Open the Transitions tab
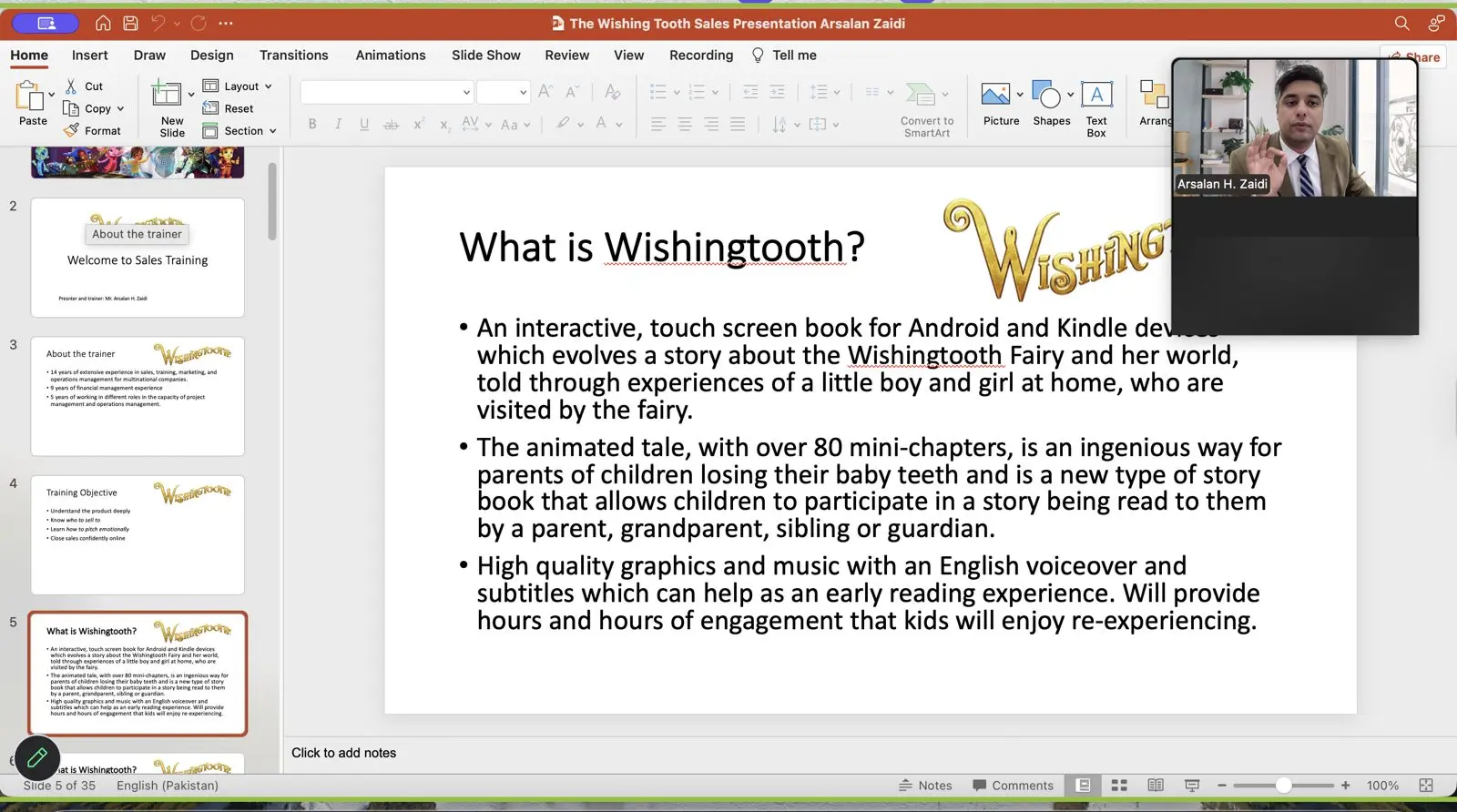The width and height of the screenshot is (1457, 812). (294, 55)
